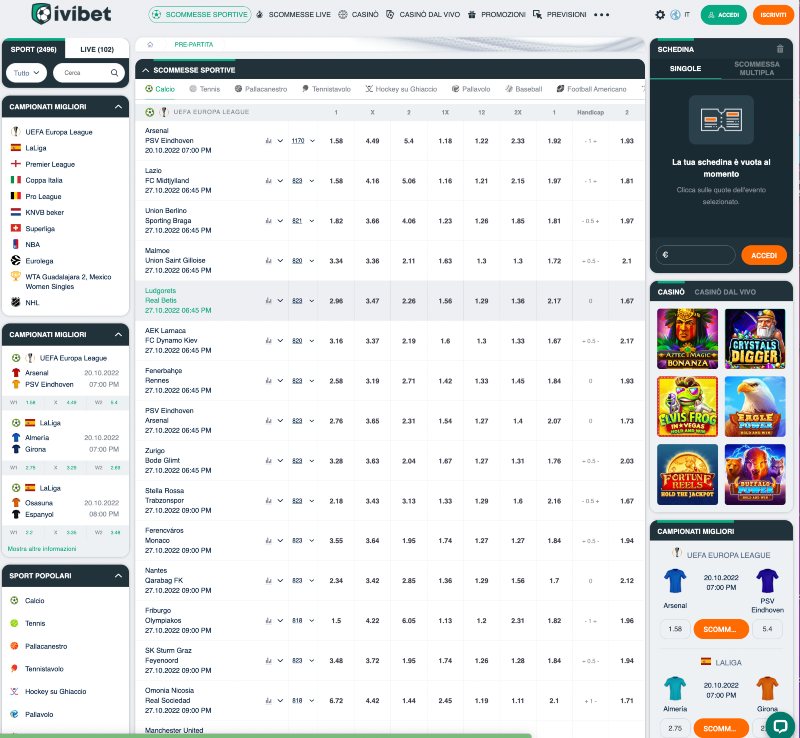Select 5.4 odds in Arsenal PSV card

[767, 629]
